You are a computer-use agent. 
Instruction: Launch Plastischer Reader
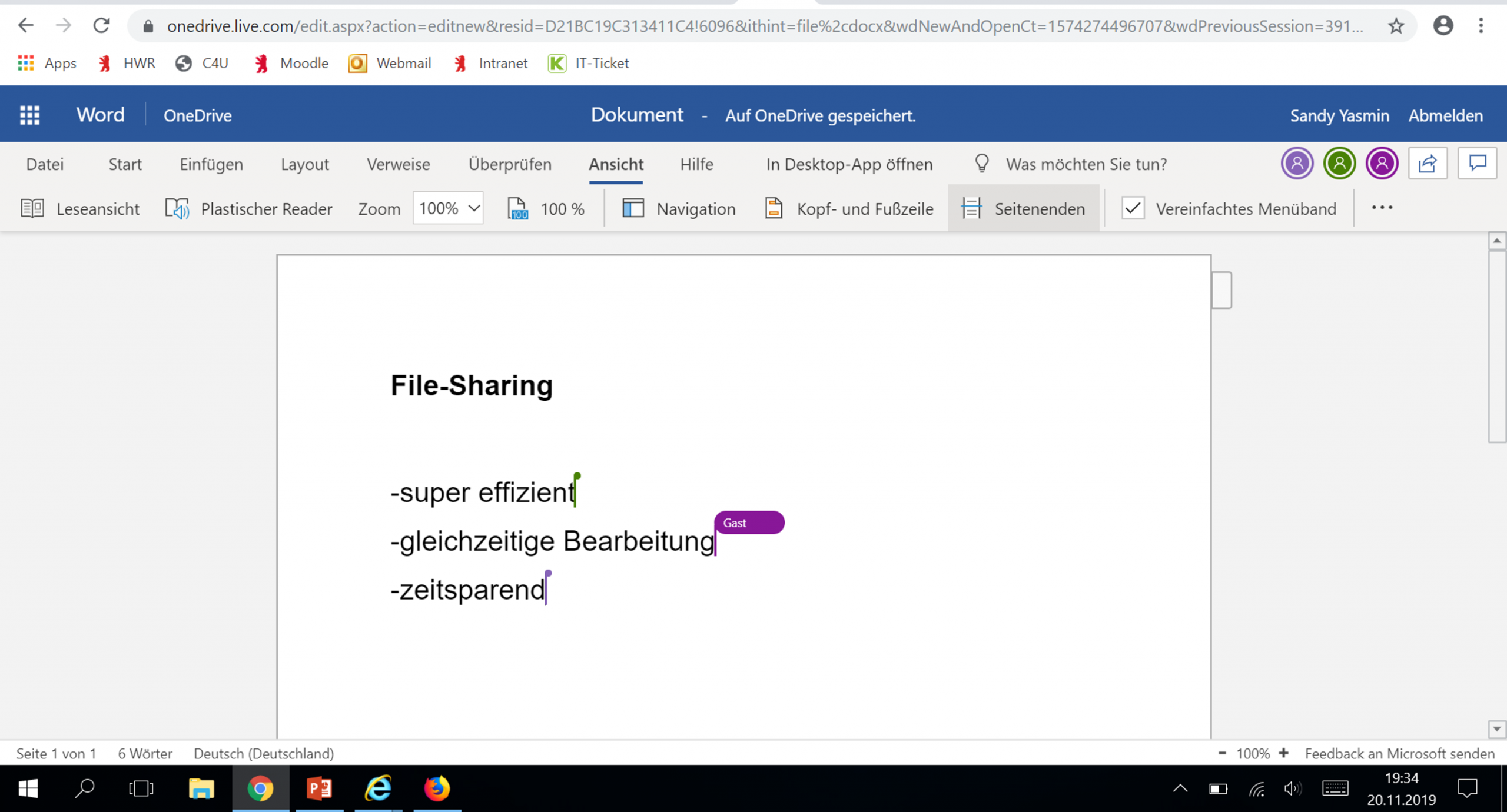point(249,209)
